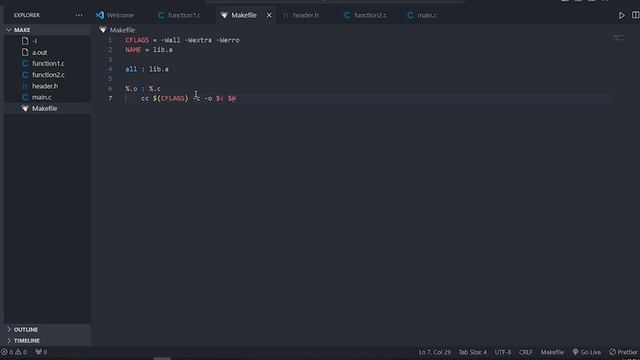The height and width of the screenshot is (360, 640).
Task: Close the Makefile tab
Action: click(x=269, y=15)
